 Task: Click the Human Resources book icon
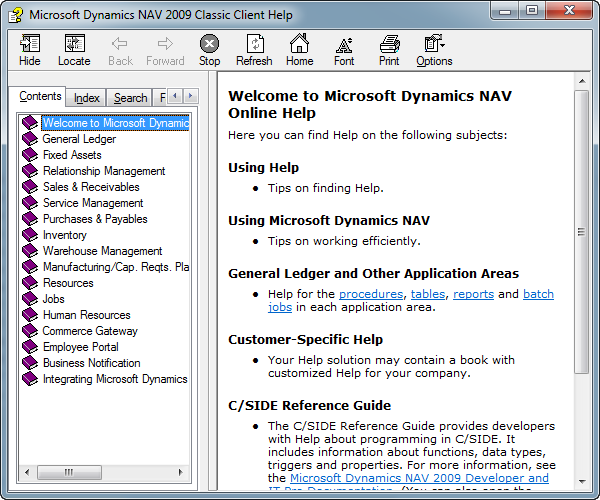point(30,315)
